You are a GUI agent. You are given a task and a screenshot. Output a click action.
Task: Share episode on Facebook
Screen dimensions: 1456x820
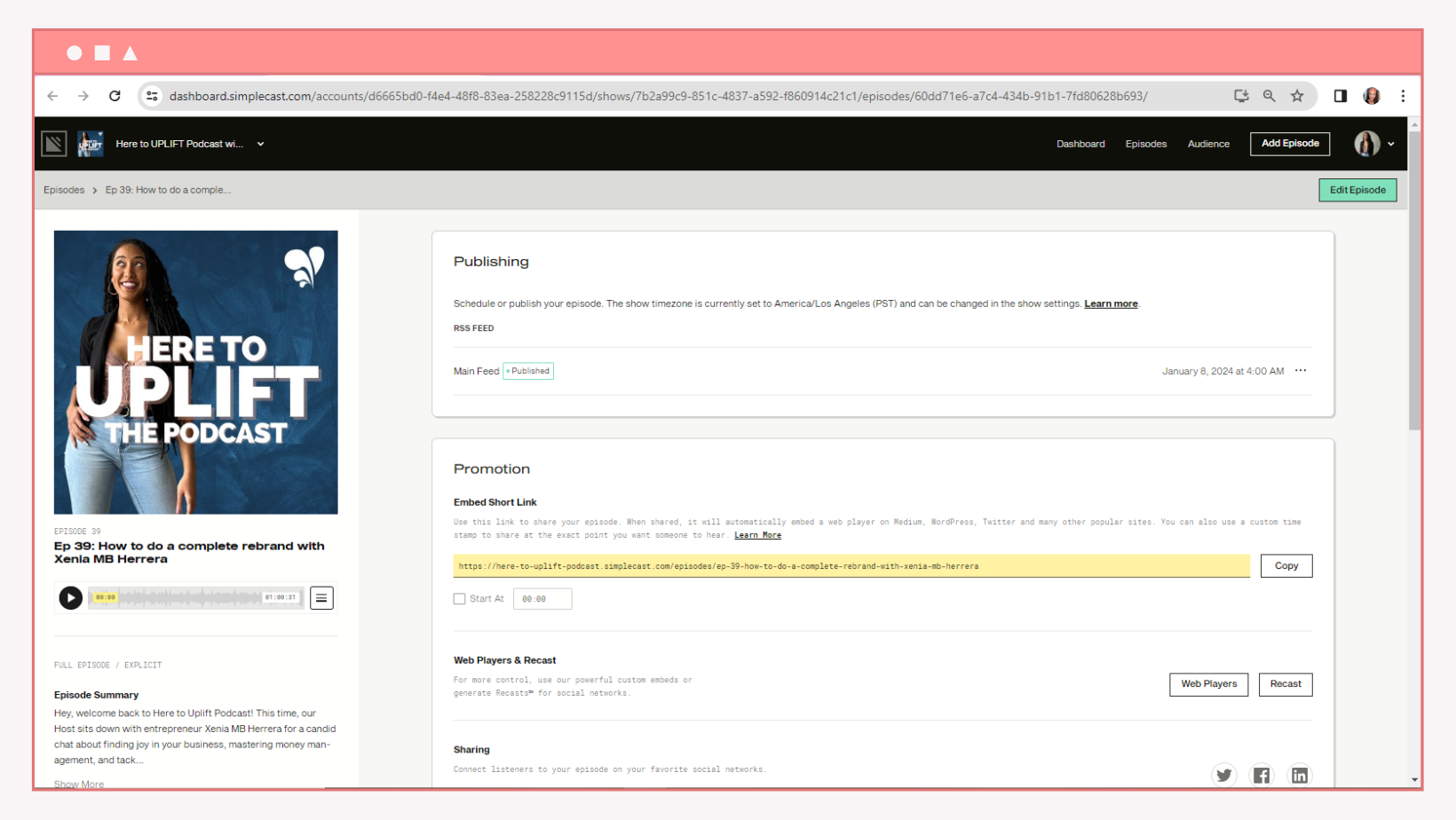[1262, 775]
